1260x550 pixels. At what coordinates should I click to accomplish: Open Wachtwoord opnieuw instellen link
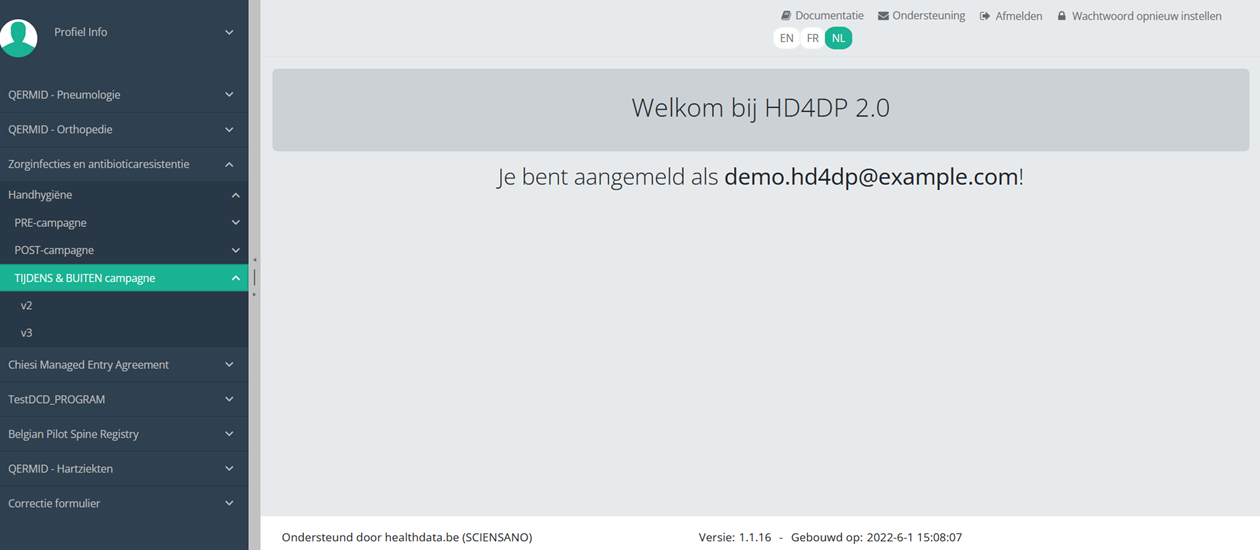point(1146,16)
